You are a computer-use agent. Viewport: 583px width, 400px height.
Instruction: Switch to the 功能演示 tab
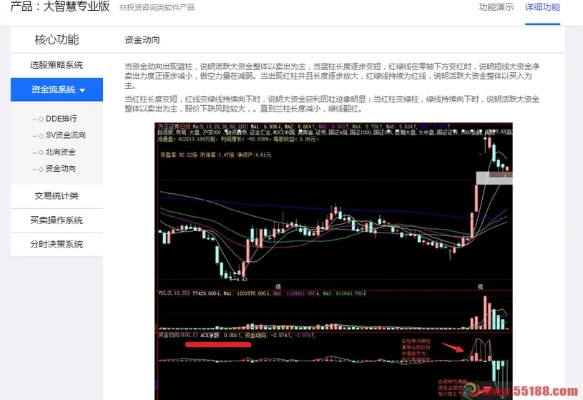click(496, 7)
